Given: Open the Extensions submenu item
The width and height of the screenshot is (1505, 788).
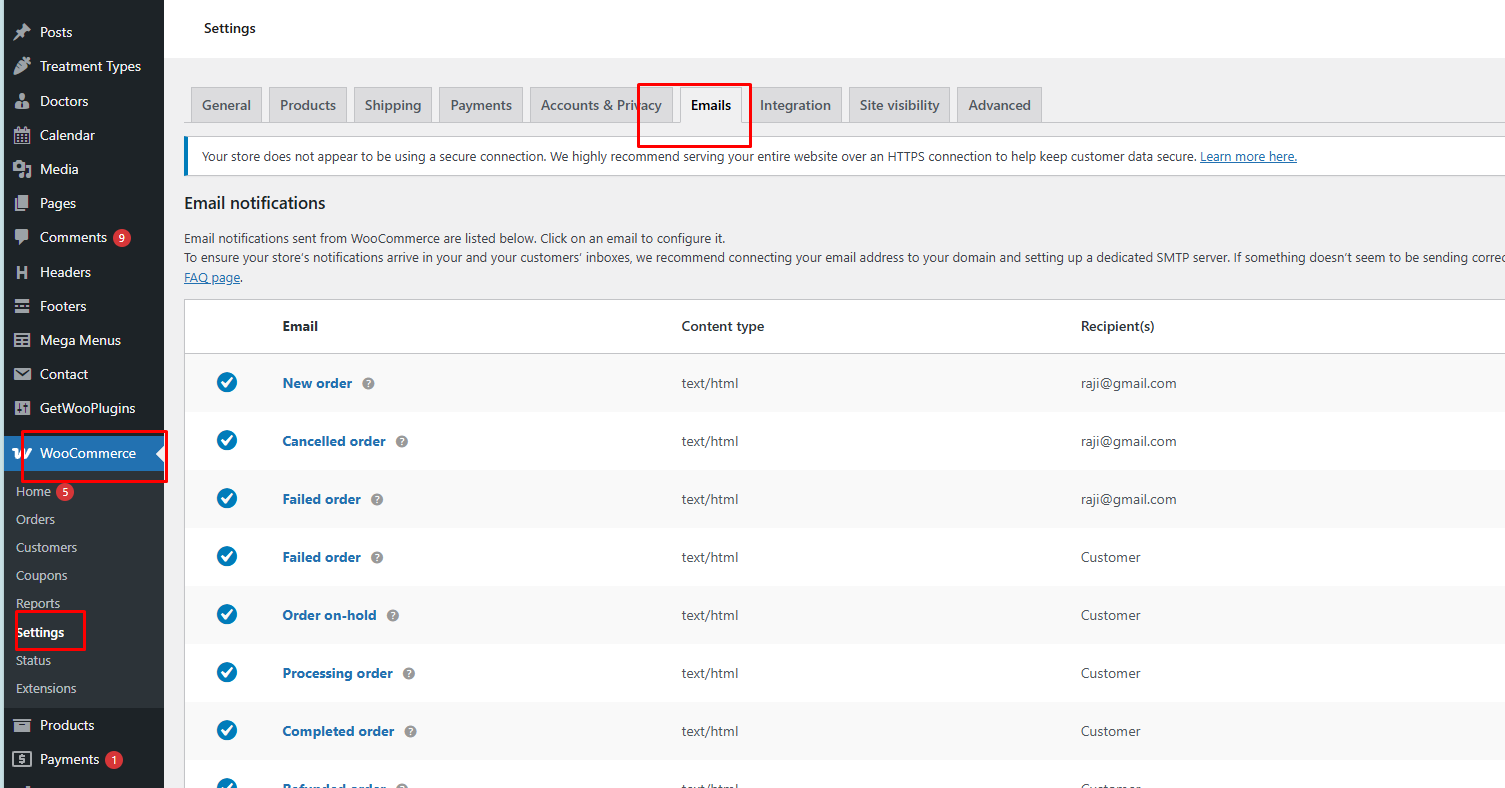Looking at the screenshot, I should coord(46,688).
